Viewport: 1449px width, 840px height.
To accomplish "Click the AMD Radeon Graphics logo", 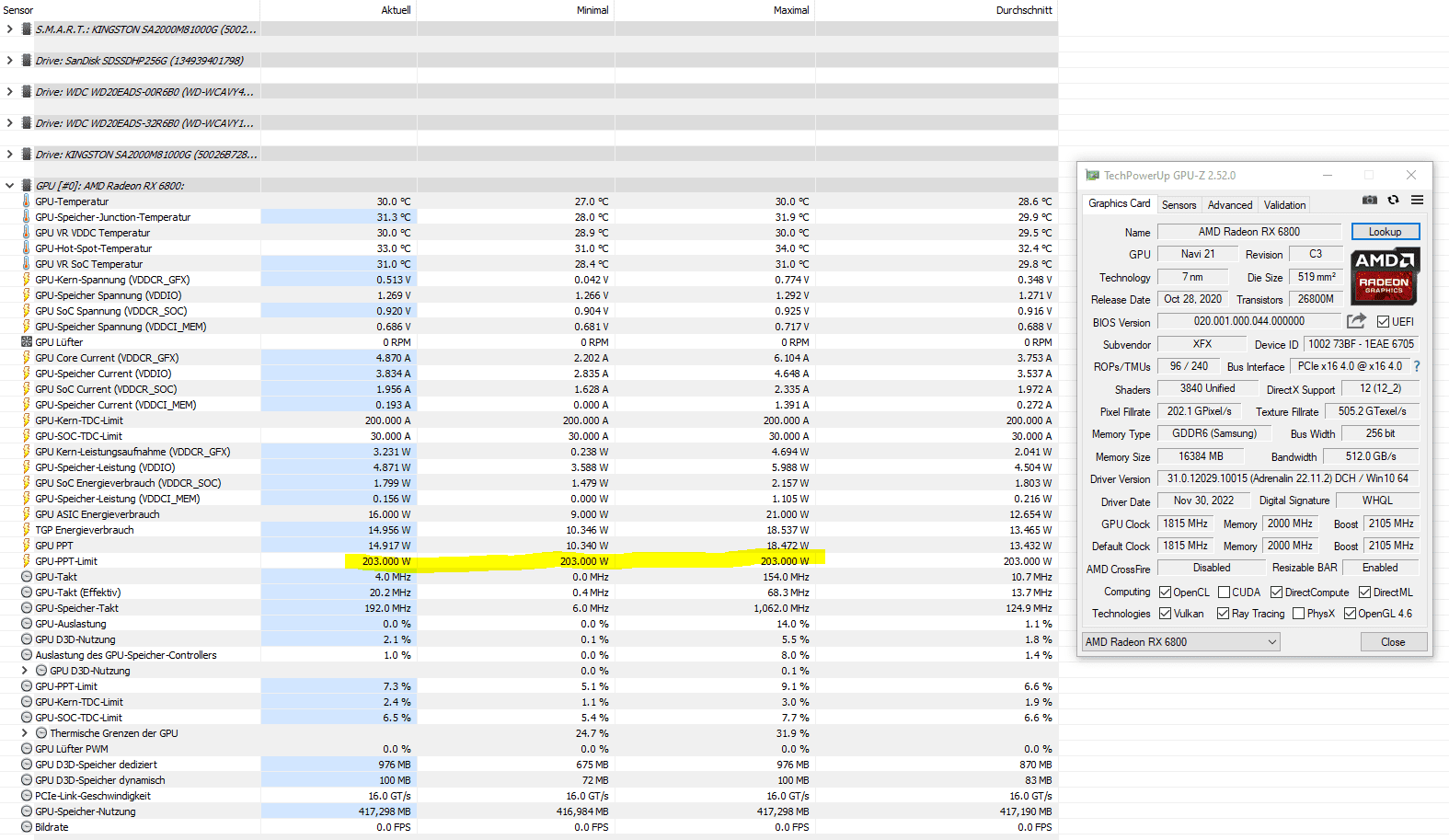I will (1385, 276).
